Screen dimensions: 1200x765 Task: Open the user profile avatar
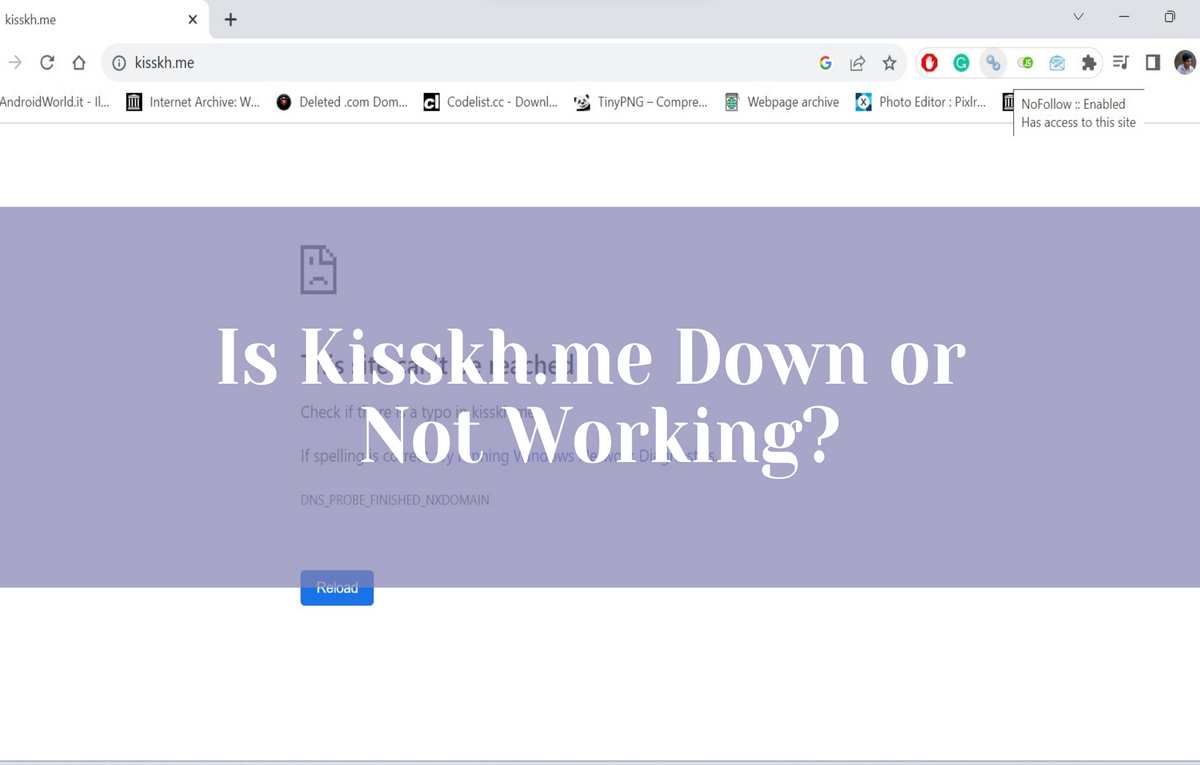[1185, 63]
